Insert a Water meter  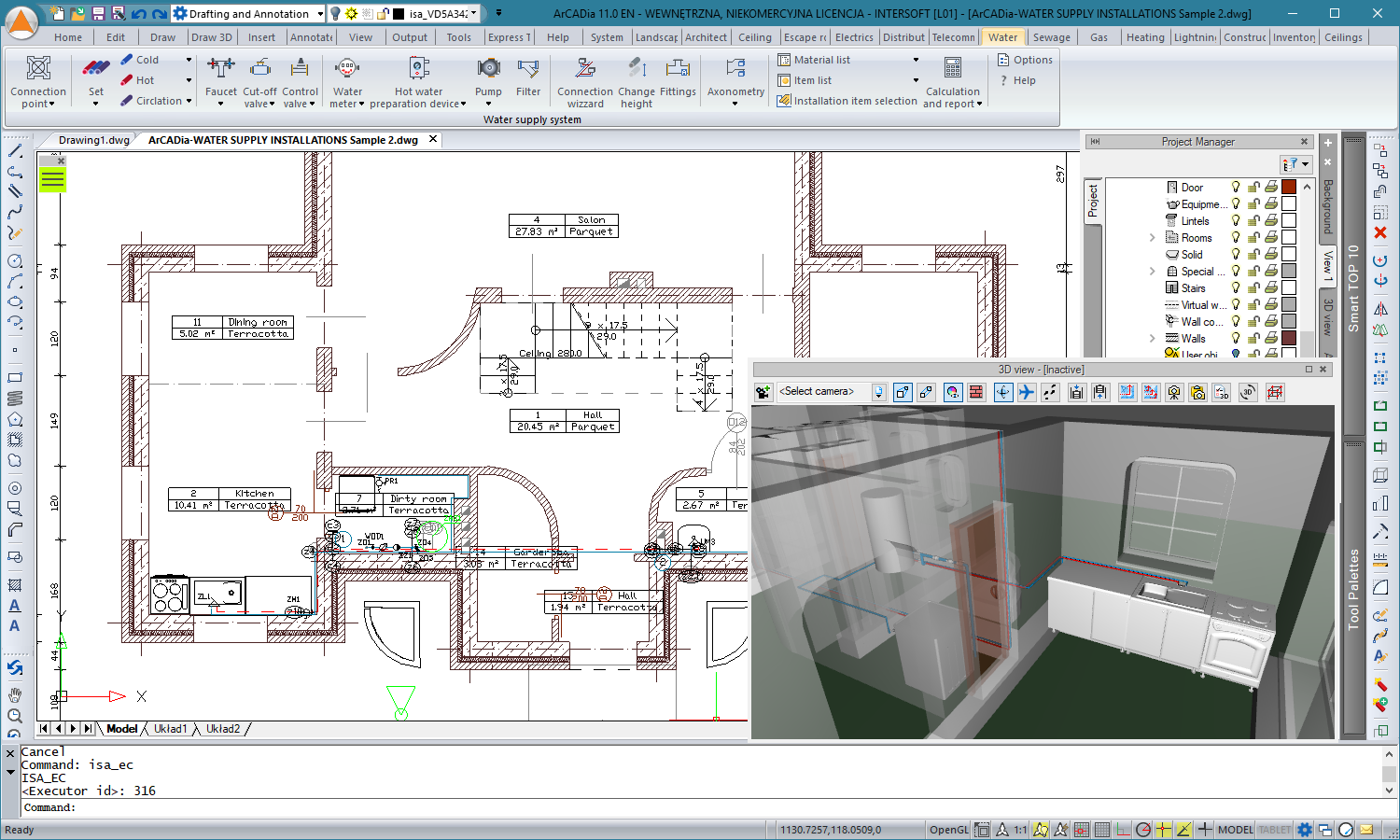[x=347, y=82]
